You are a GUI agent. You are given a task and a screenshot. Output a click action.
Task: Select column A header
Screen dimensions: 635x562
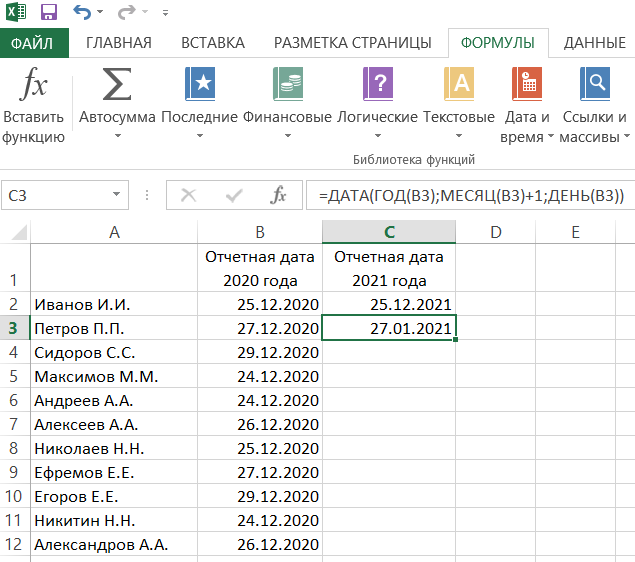(x=114, y=232)
